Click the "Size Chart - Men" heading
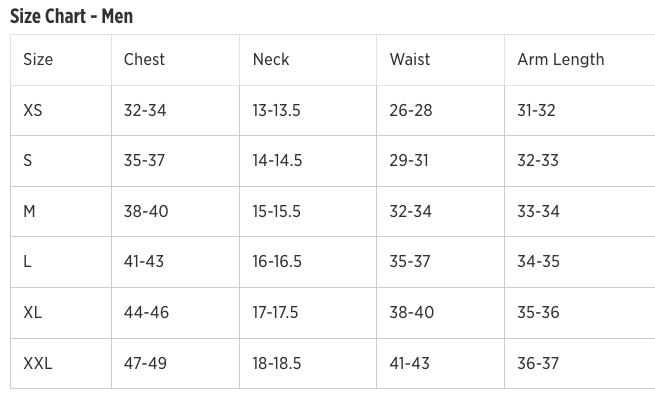This screenshot has height=404, width=655. pos(71,16)
